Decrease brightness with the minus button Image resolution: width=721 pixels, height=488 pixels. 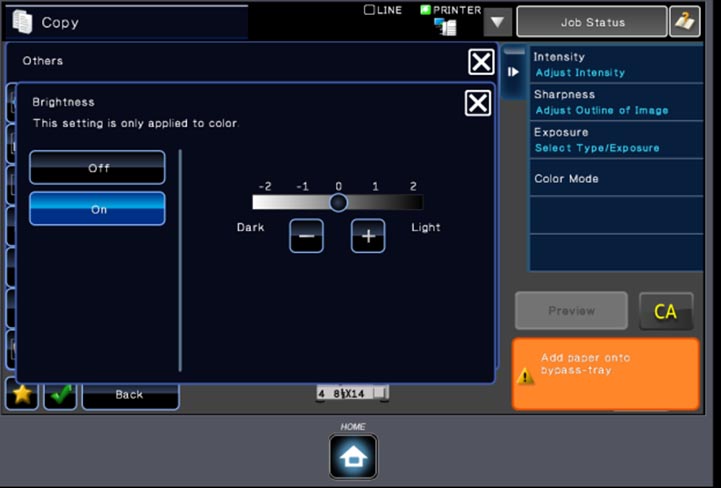point(306,236)
